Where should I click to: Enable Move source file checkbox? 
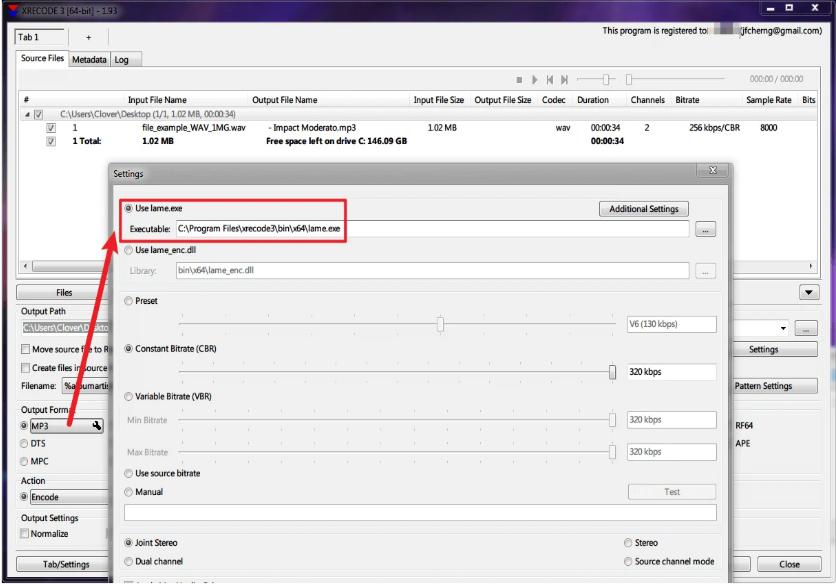coord(25,349)
